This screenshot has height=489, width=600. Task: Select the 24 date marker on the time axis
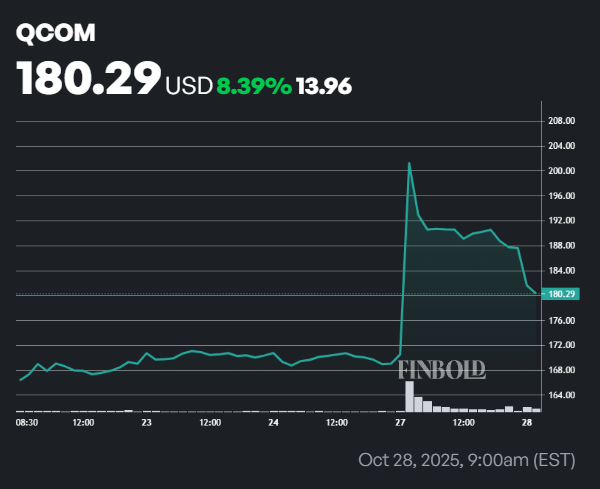(273, 423)
